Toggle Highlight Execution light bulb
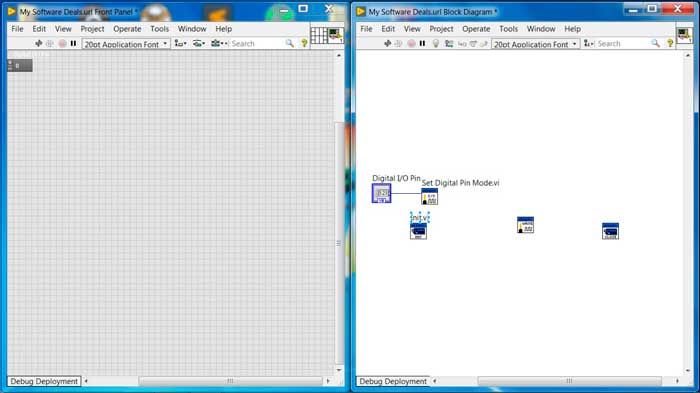700x393 pixels. pos(436,43)
